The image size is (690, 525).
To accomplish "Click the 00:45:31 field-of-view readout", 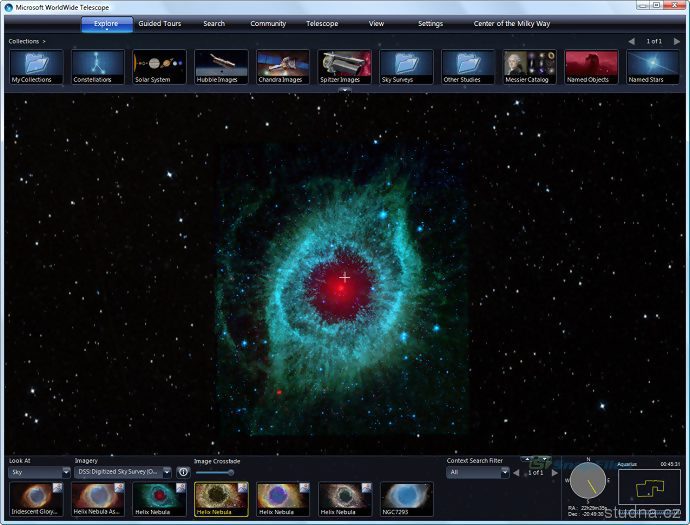I will point(670,464).
